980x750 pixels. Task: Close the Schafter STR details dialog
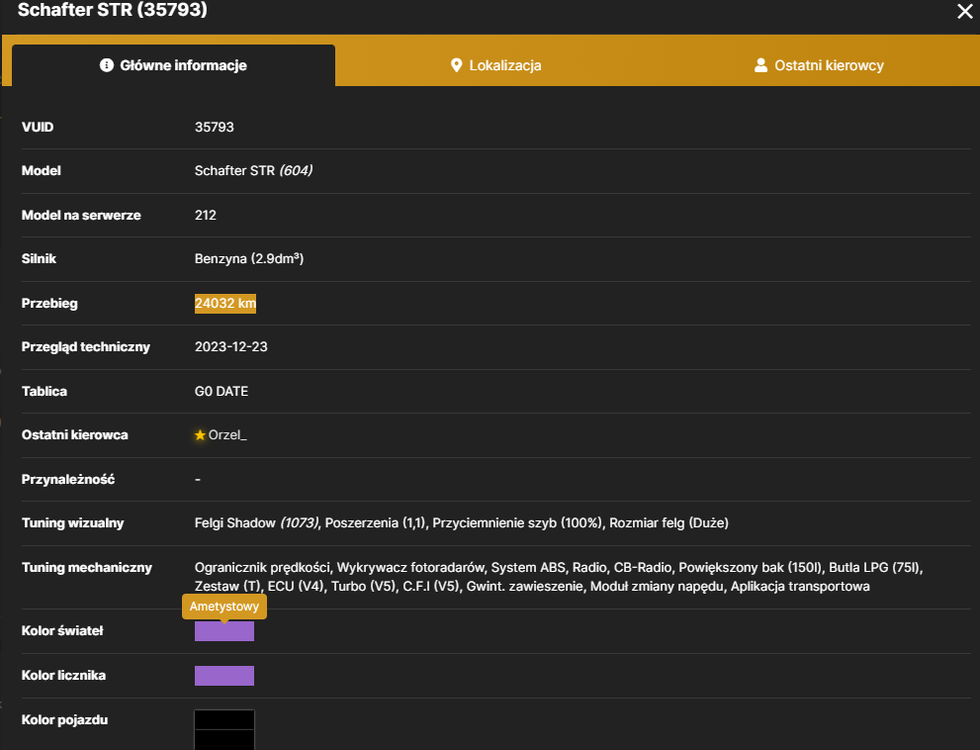[964, 11]
